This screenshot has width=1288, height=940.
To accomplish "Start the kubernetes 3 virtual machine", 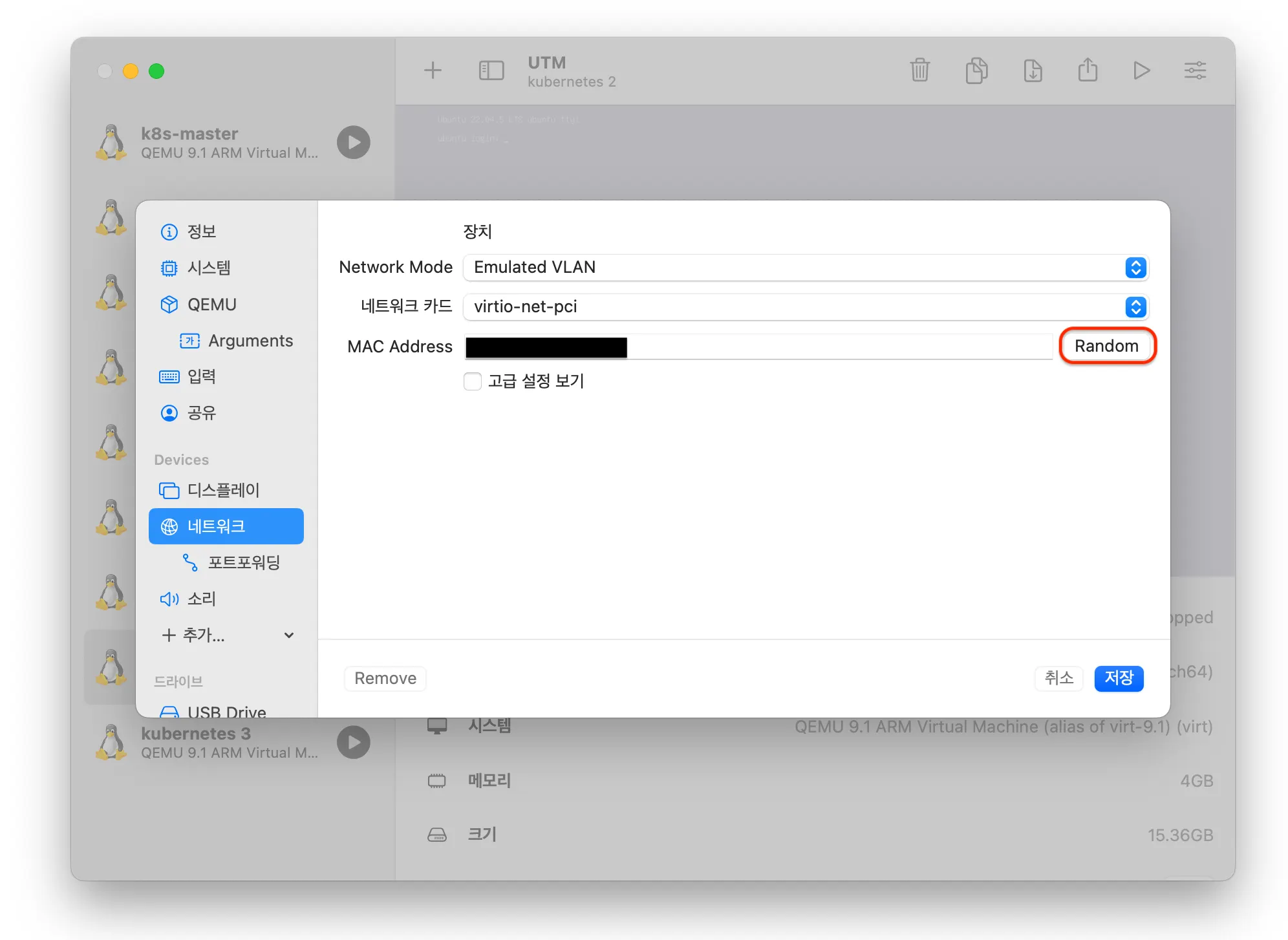I will coord(353,742).
